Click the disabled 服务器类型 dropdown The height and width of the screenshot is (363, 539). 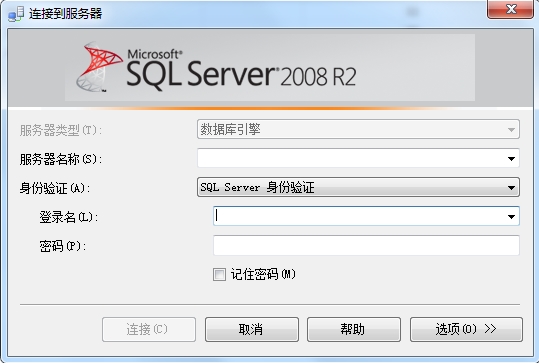coord(358,129)
